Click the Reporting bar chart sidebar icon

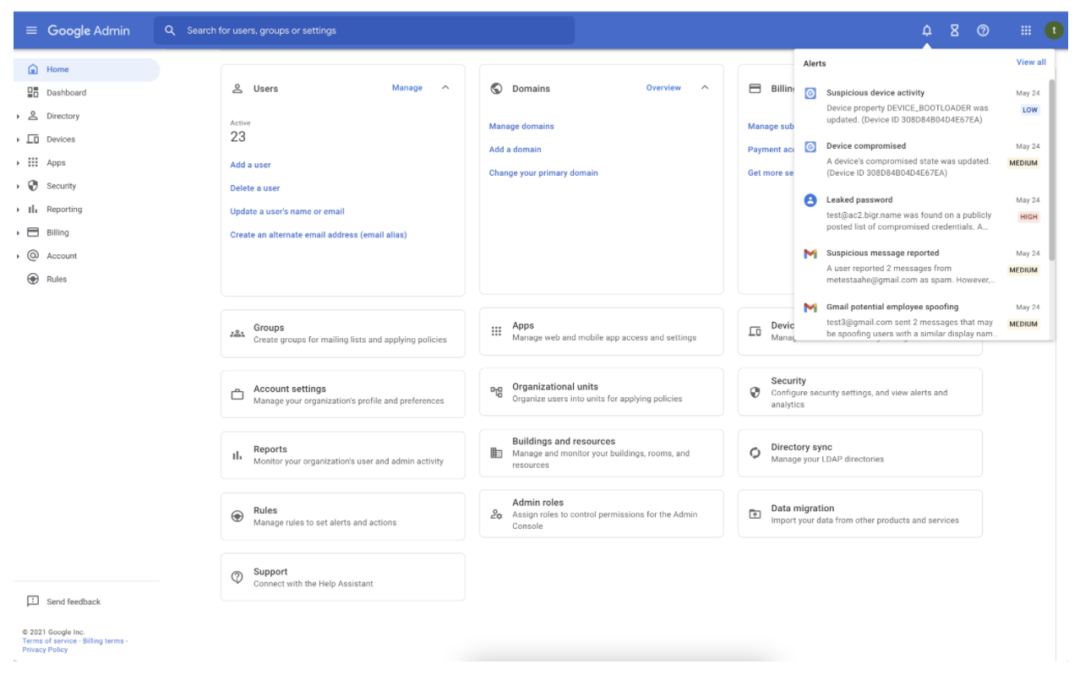pos(32,209)
